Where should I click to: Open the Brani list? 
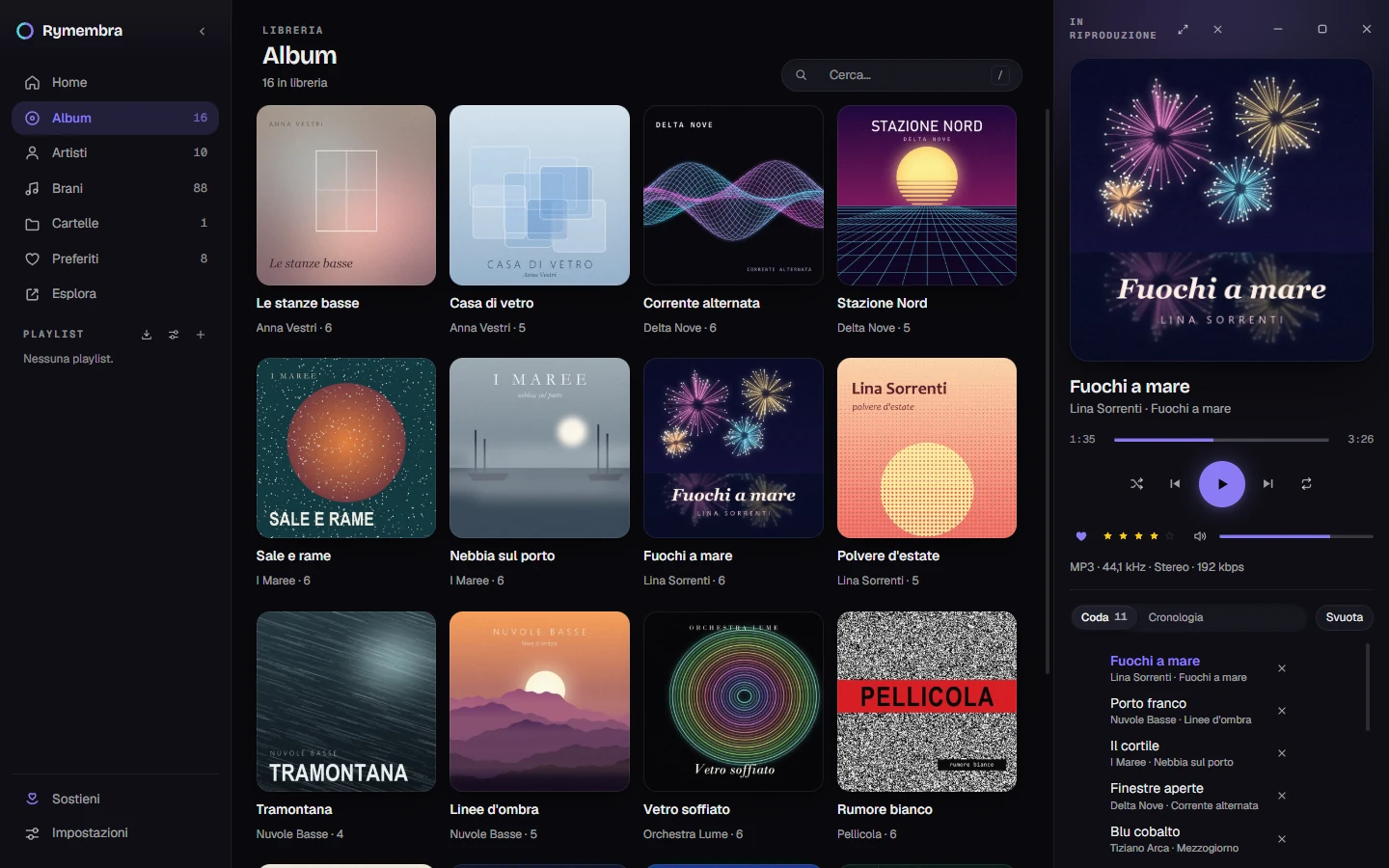[x=115, y=188]
